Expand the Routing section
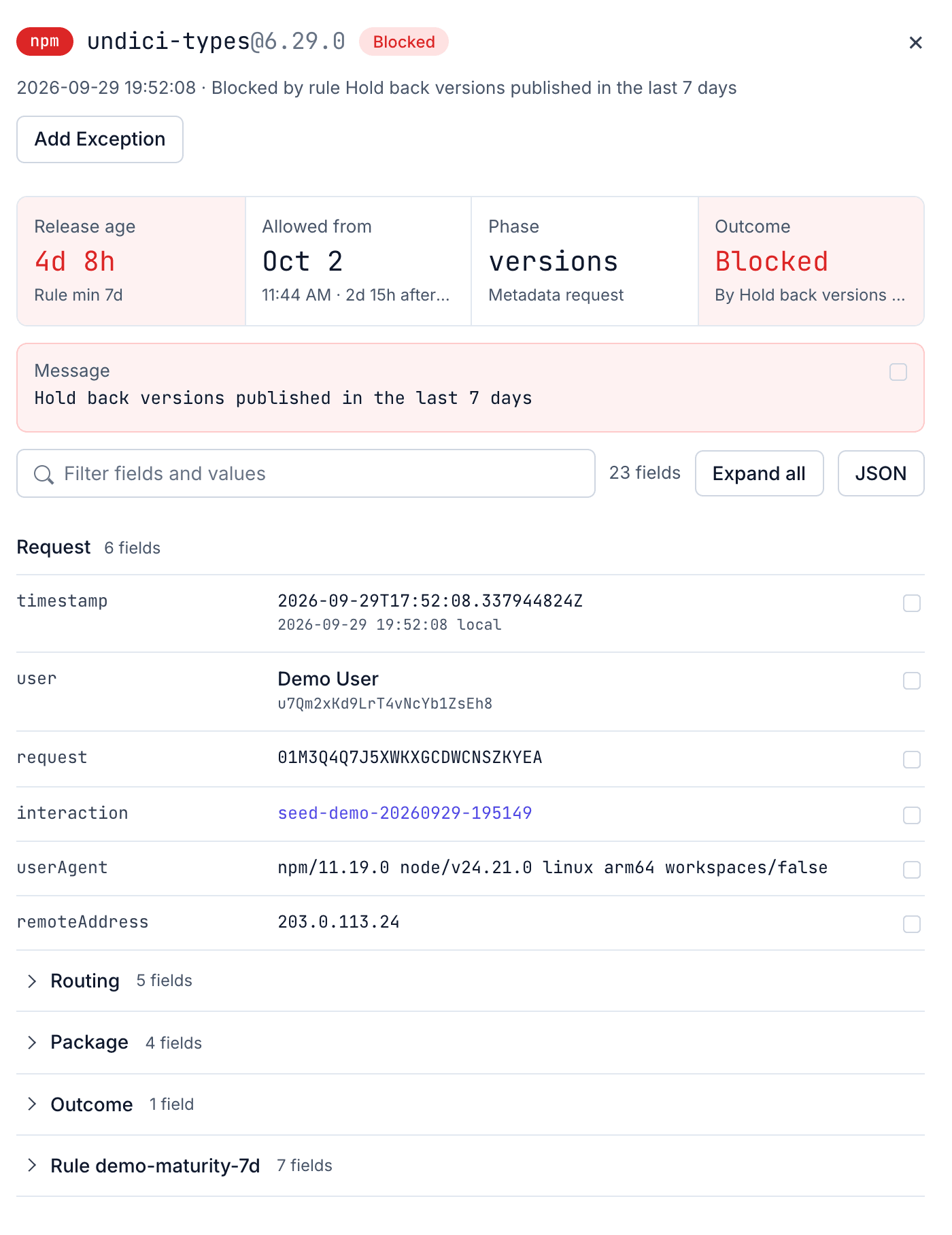This screenshot has height=1235, width=952. coord(471,981)
